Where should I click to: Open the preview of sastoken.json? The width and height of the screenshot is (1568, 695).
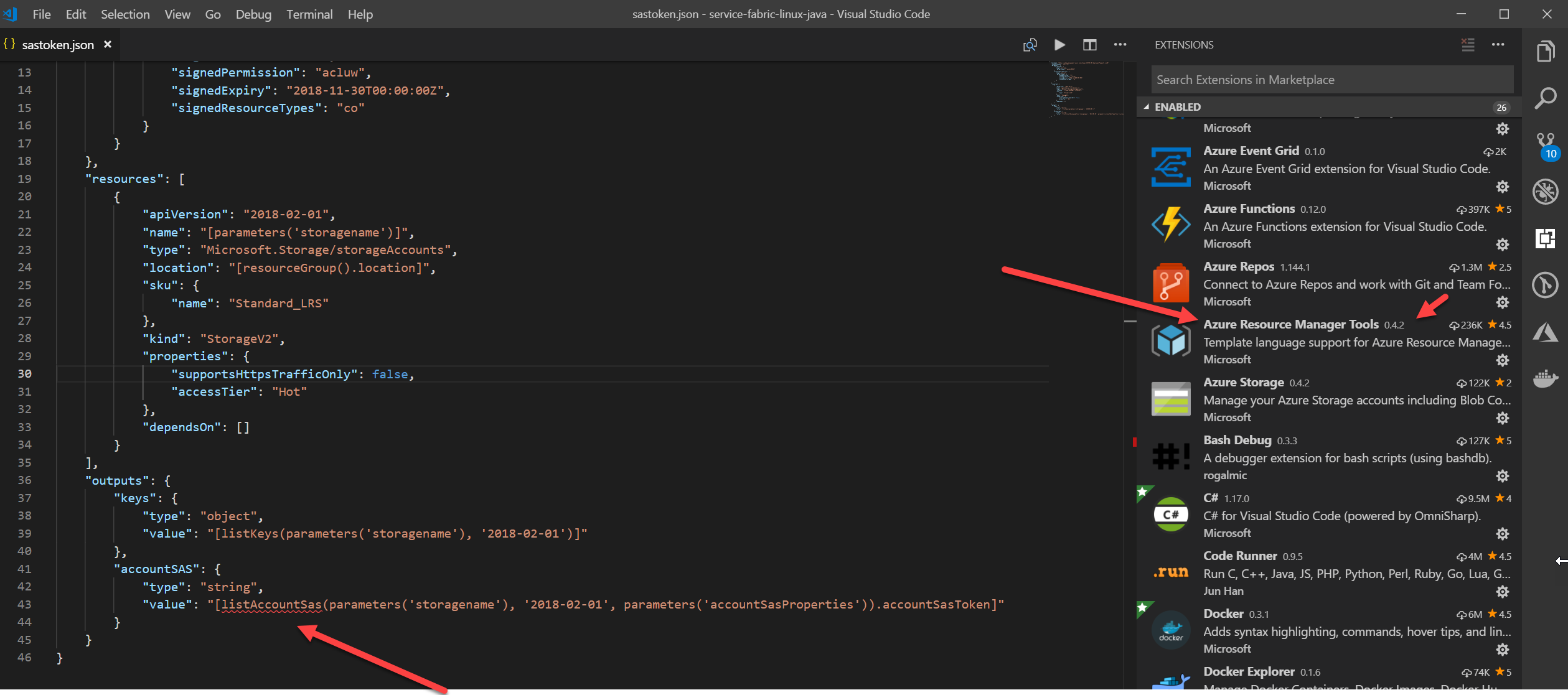1030,44
